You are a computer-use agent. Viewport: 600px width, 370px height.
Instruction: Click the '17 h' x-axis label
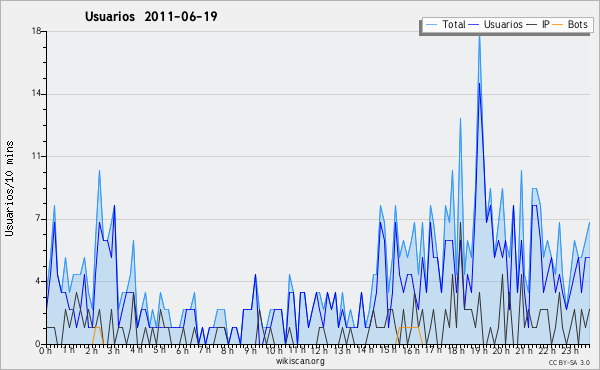[x=434, y=350]
